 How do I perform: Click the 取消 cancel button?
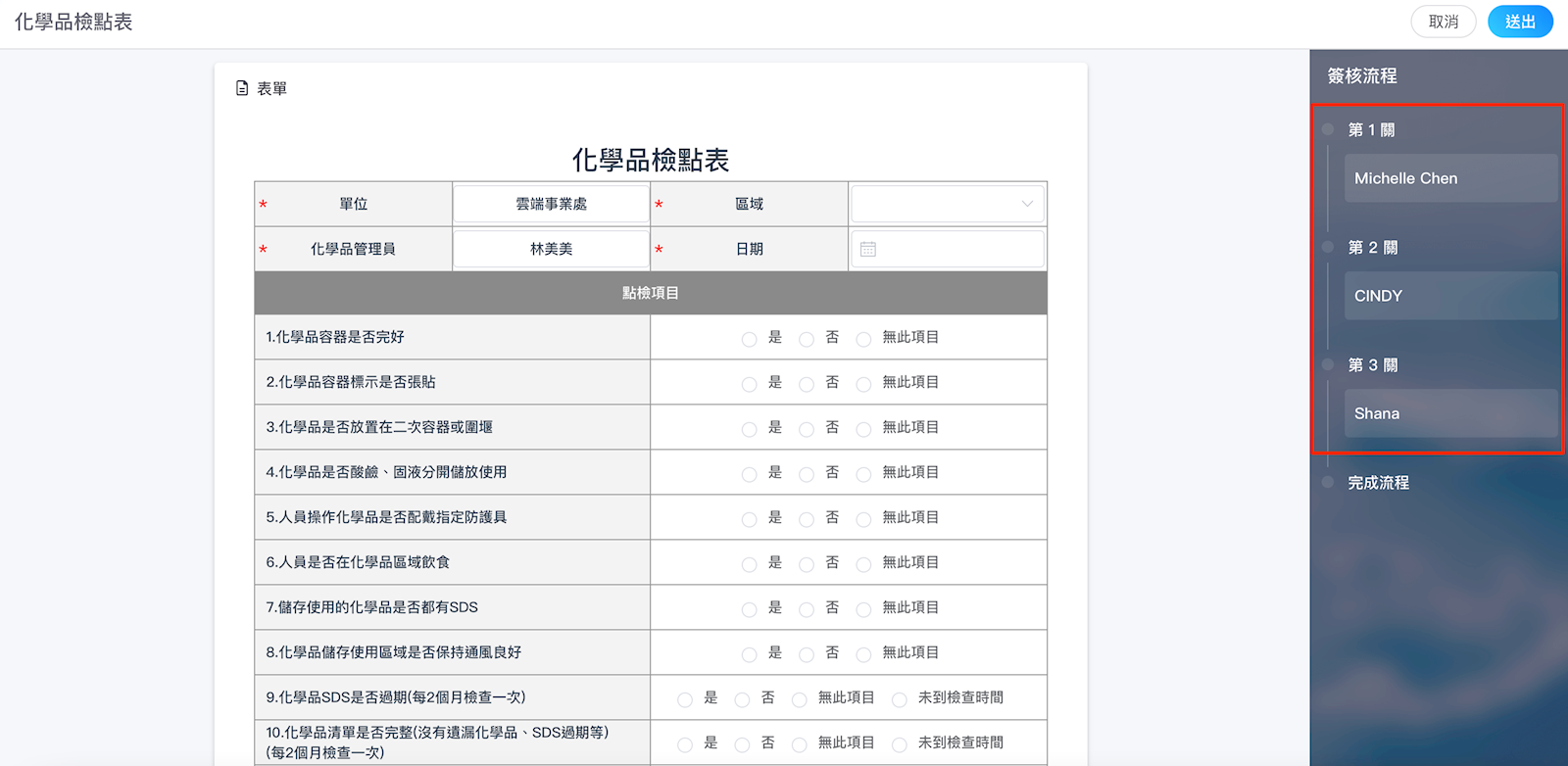[x=1443, y=22]
